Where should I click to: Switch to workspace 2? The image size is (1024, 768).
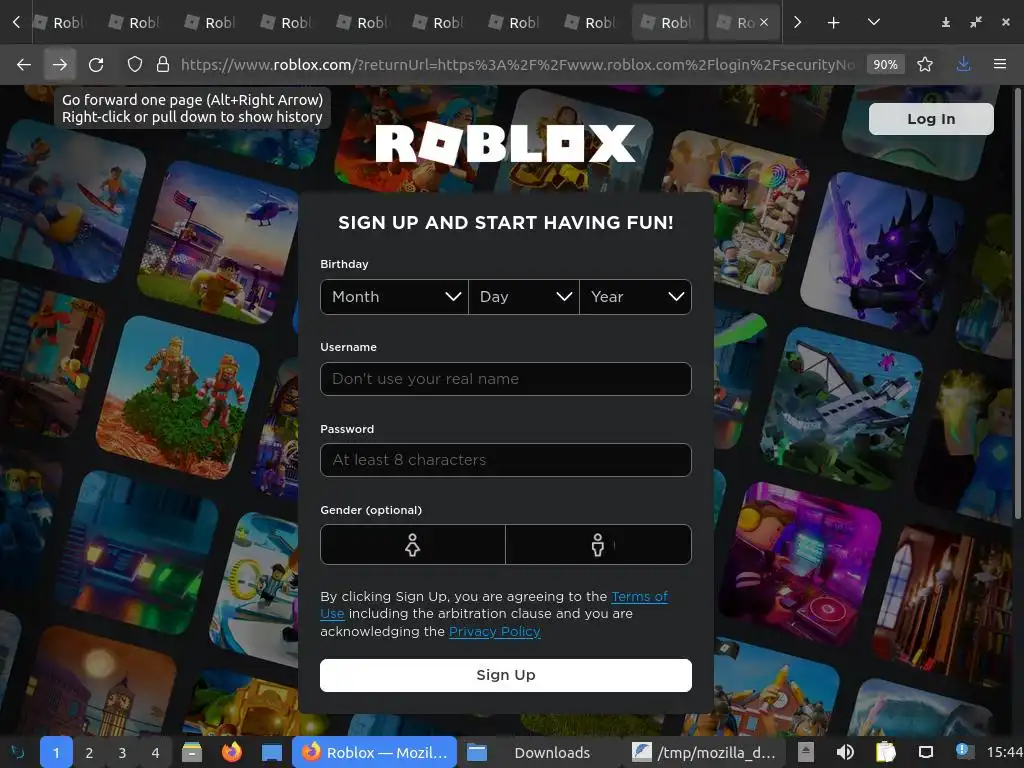click(x=89, y=752)
